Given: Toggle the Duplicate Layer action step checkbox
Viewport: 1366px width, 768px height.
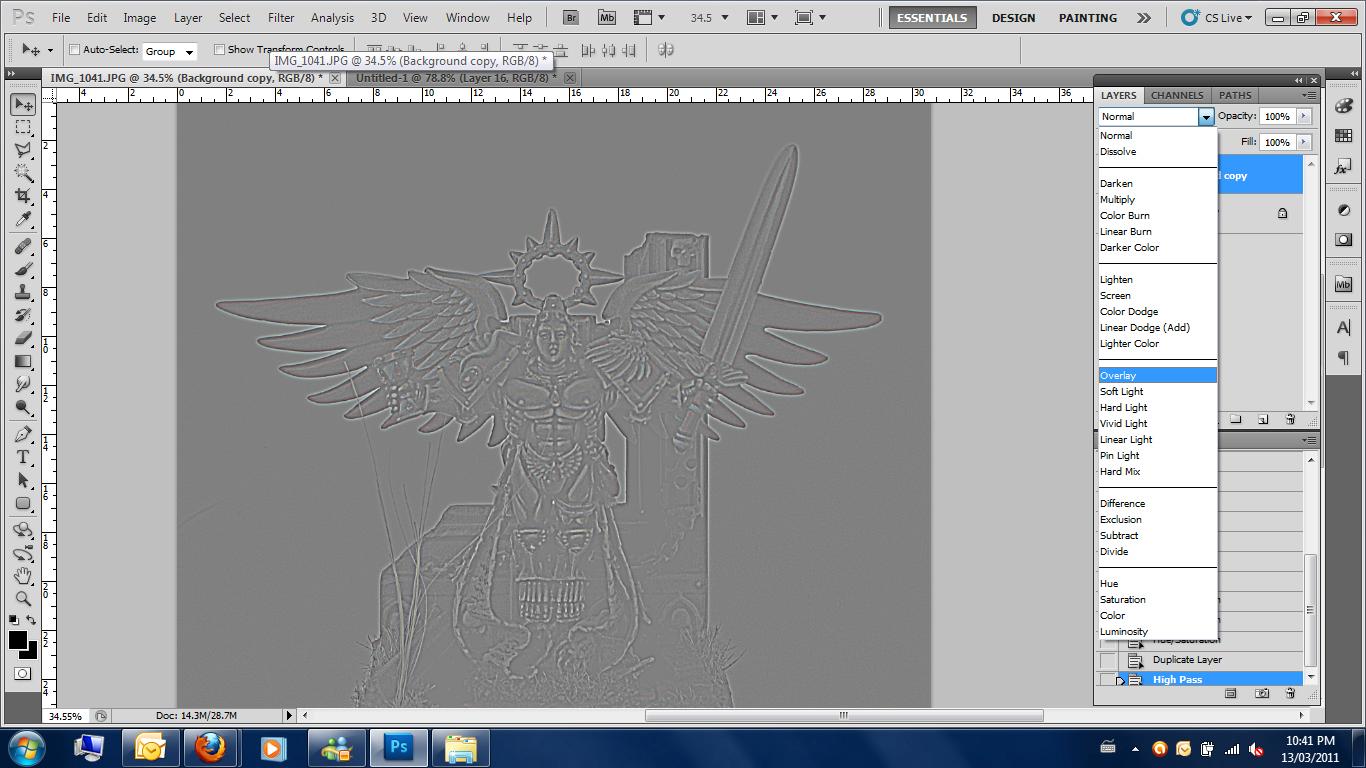Looking at the screenshot, I should point(1107,660).
